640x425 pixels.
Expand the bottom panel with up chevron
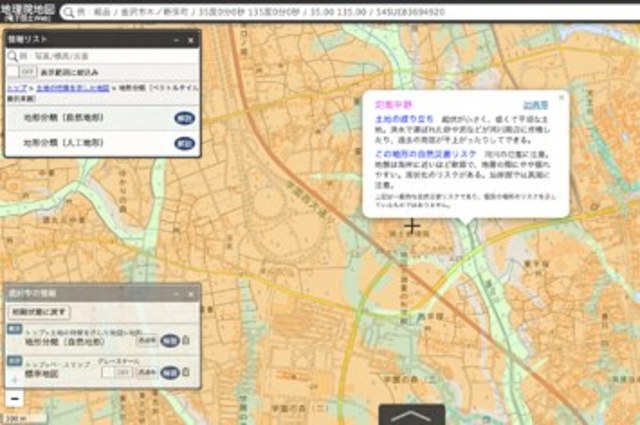[404, 415]
